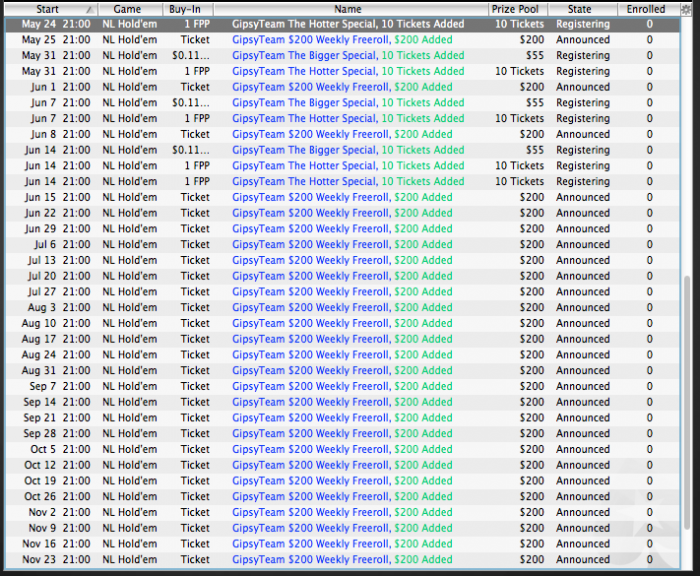
Task: Select the Oct 12 Weekly Freeroll row
Action: [342, 465]
